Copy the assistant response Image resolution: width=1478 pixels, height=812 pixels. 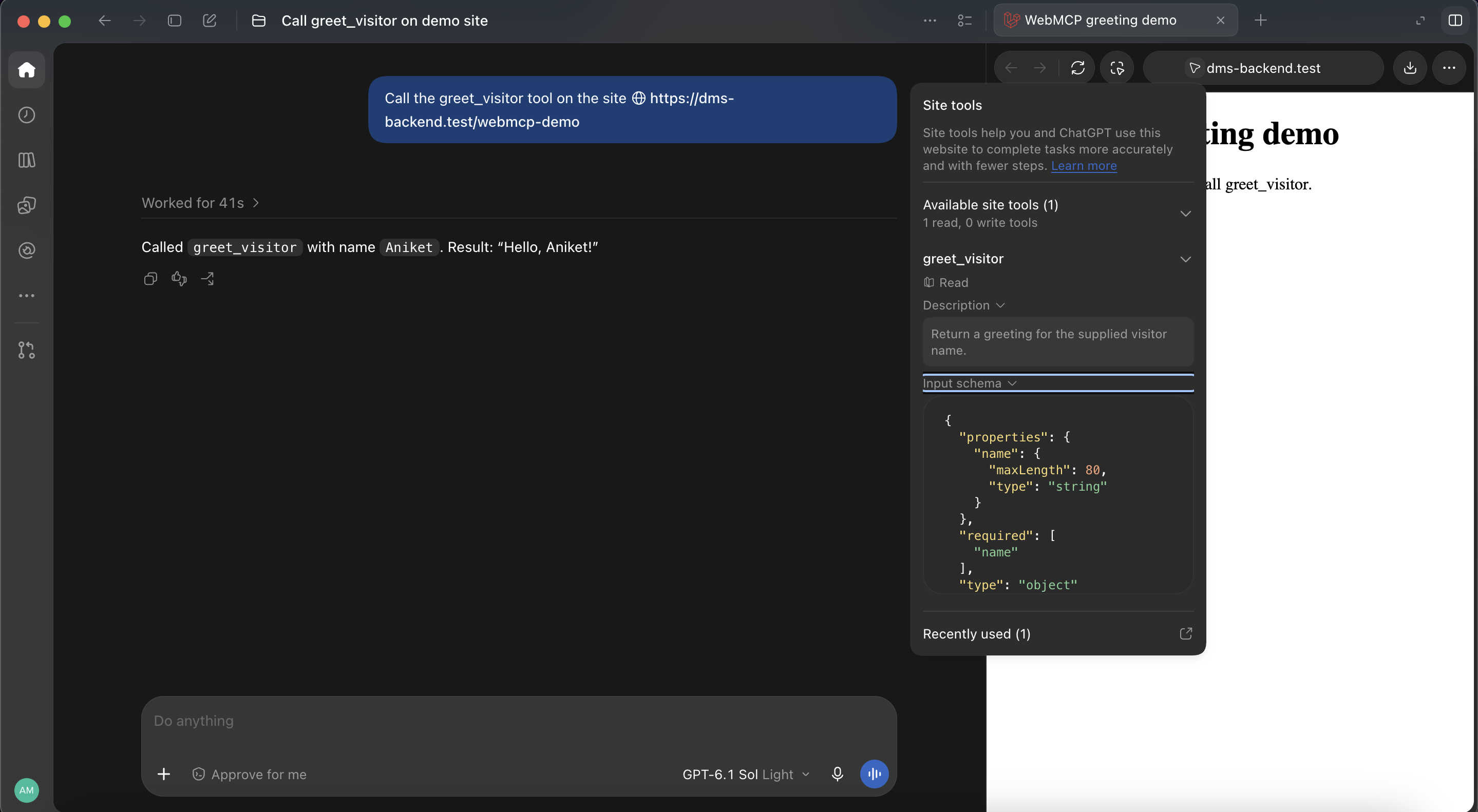click(x=150, y=279)
